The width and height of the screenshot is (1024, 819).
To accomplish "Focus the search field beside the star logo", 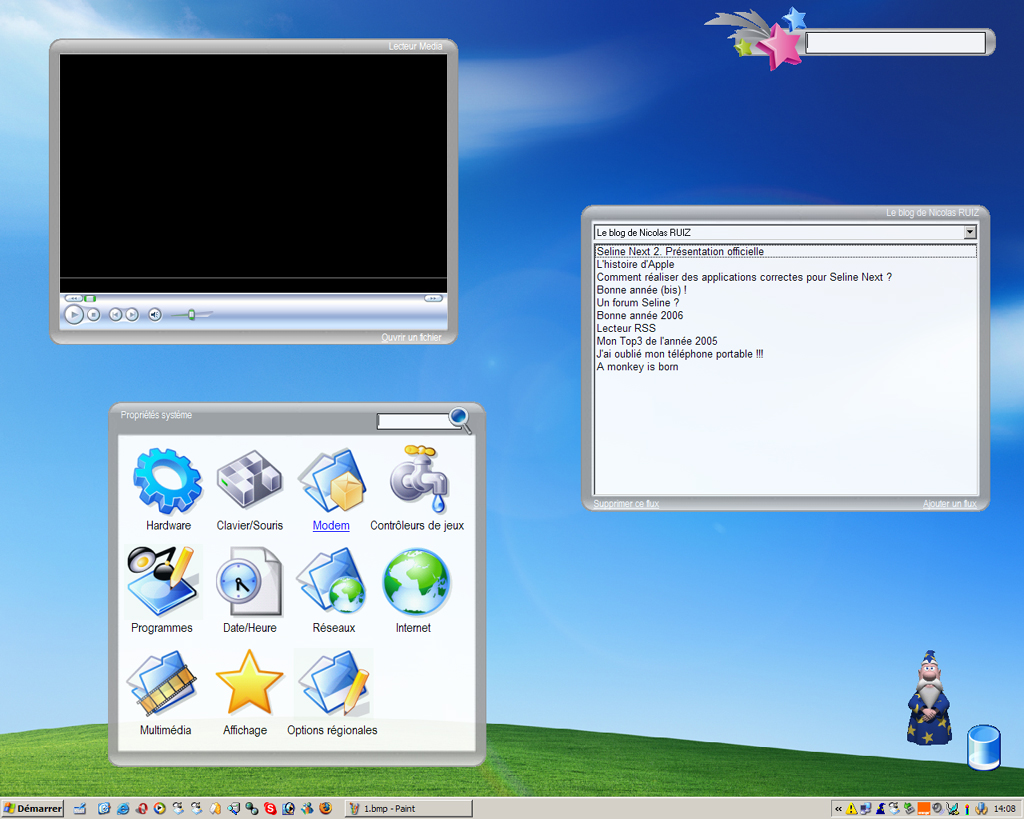I will [895, 42].
